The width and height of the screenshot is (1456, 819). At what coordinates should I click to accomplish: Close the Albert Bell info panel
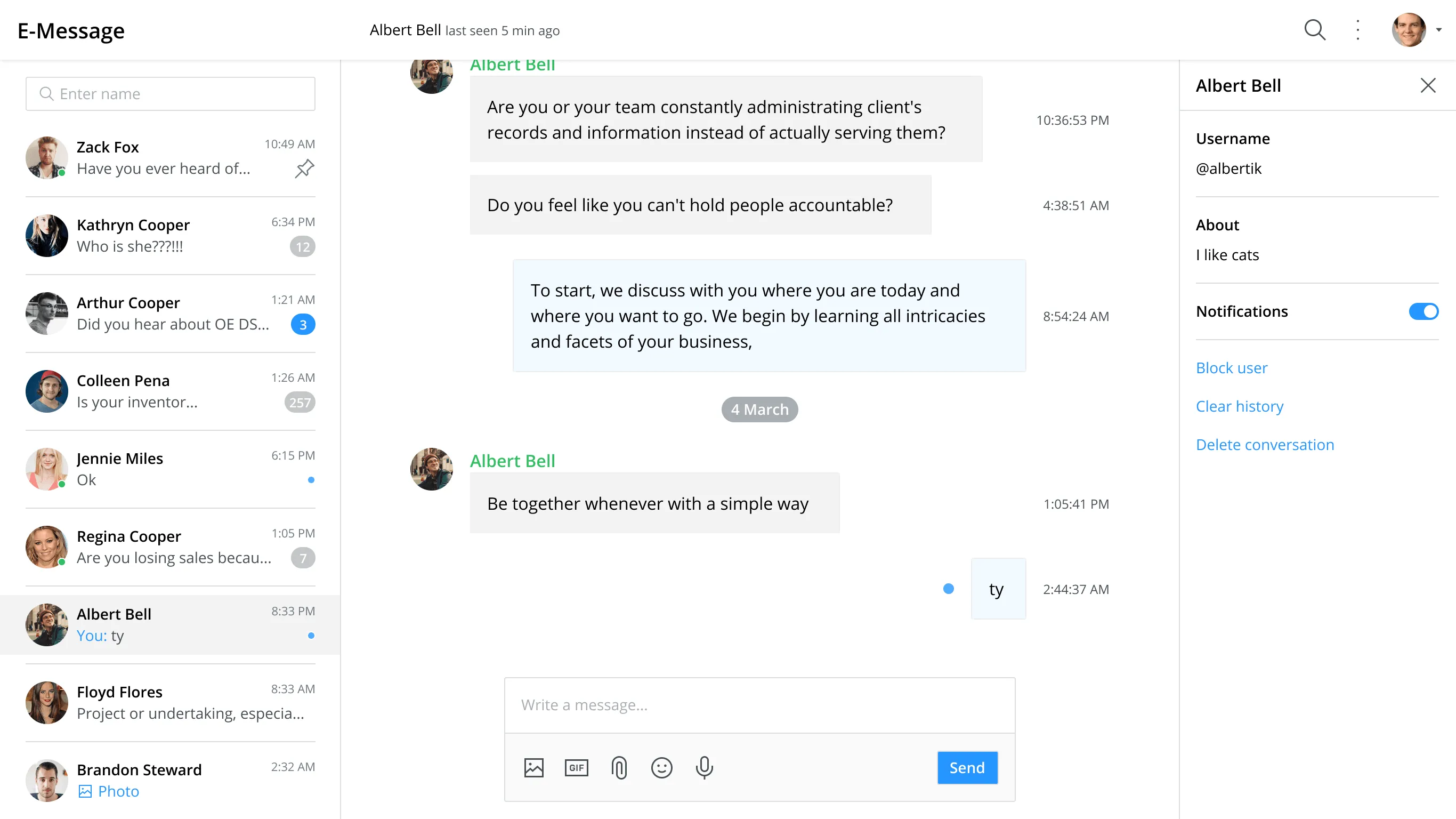[1428, 85]
